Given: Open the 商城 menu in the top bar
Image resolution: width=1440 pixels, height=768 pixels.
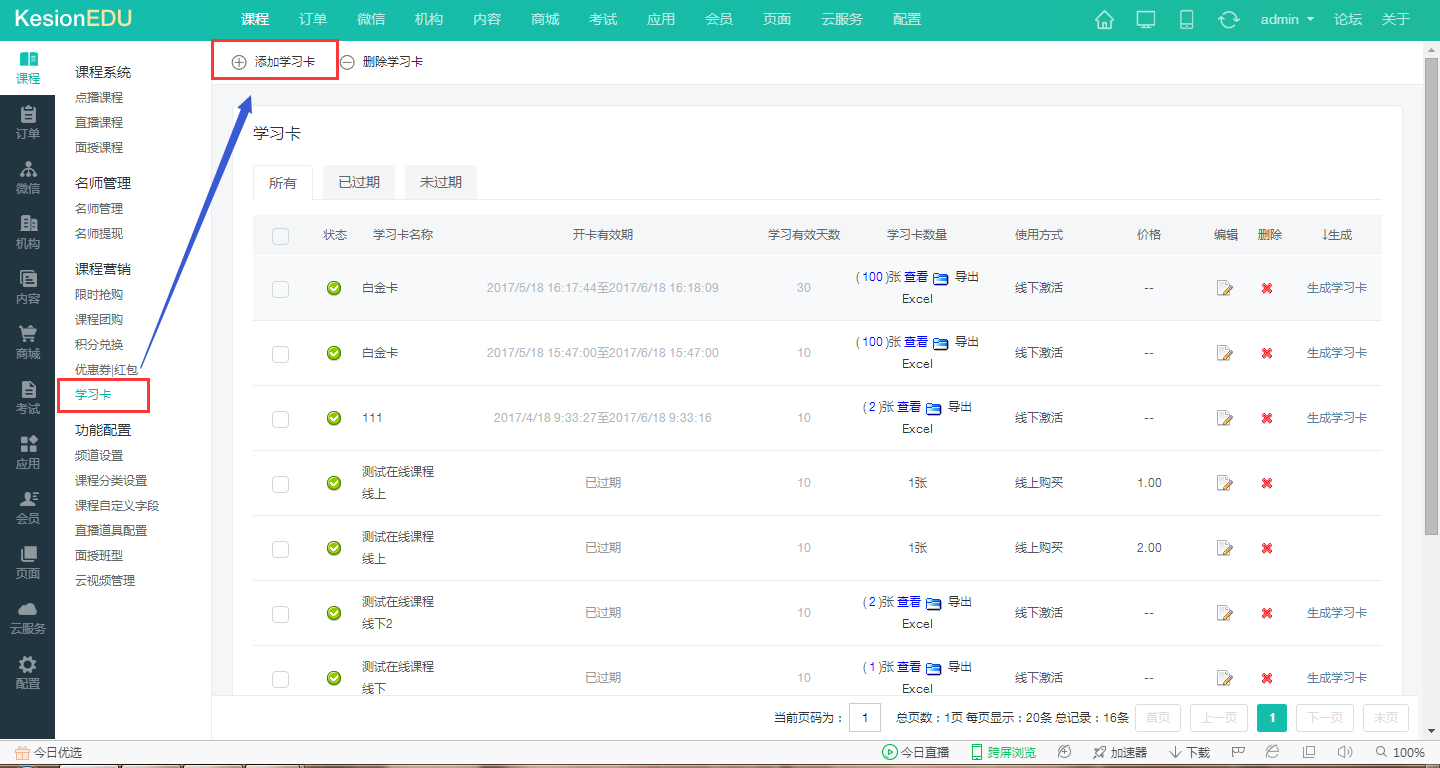Looking at the screenshot, I should click(545, 18).
